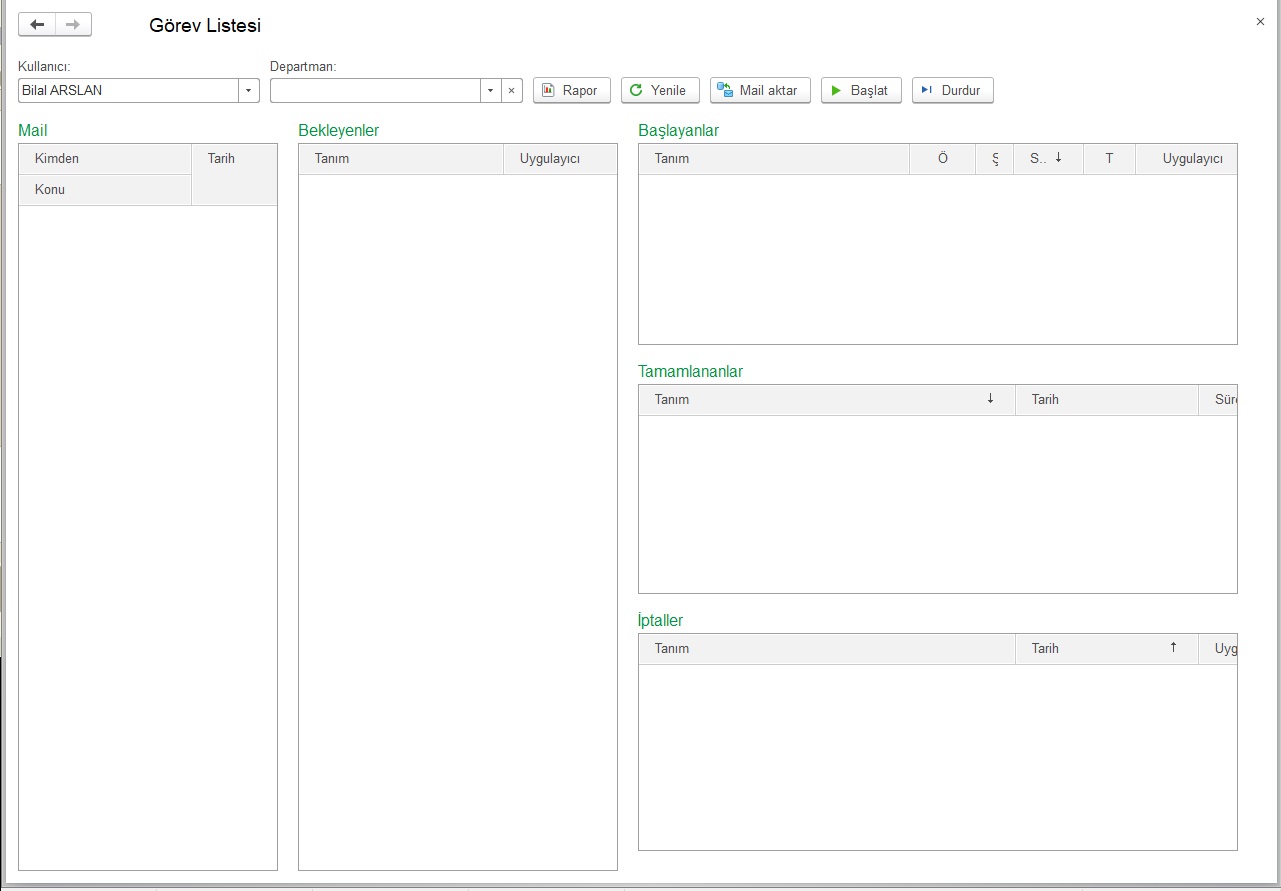Click the Konu column header
The width and height of the screenshot is (1281, 891).
pos(105,190)
